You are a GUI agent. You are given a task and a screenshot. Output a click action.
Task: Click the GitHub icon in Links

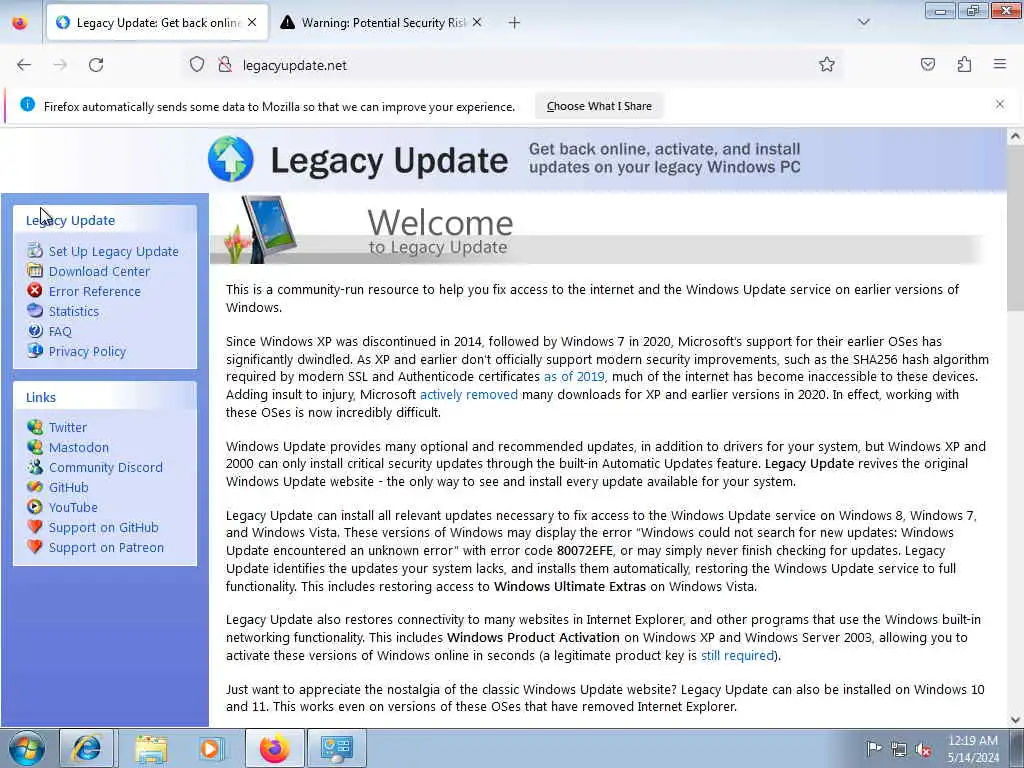35,487
